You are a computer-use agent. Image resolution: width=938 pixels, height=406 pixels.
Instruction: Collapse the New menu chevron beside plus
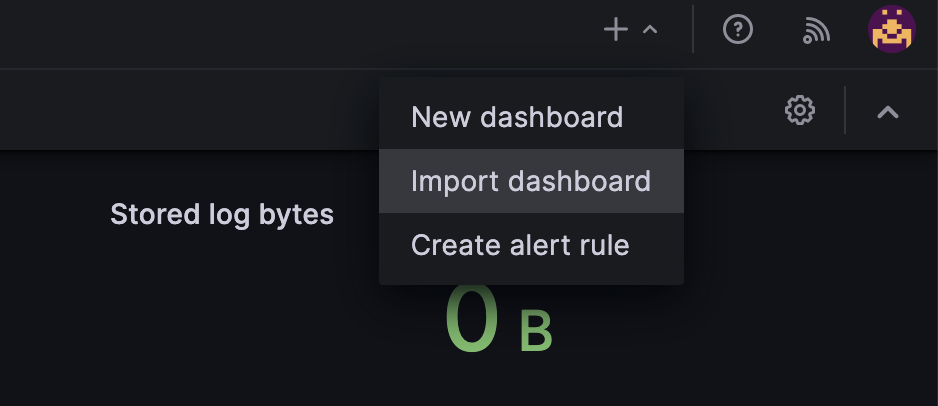pos(650,31)
